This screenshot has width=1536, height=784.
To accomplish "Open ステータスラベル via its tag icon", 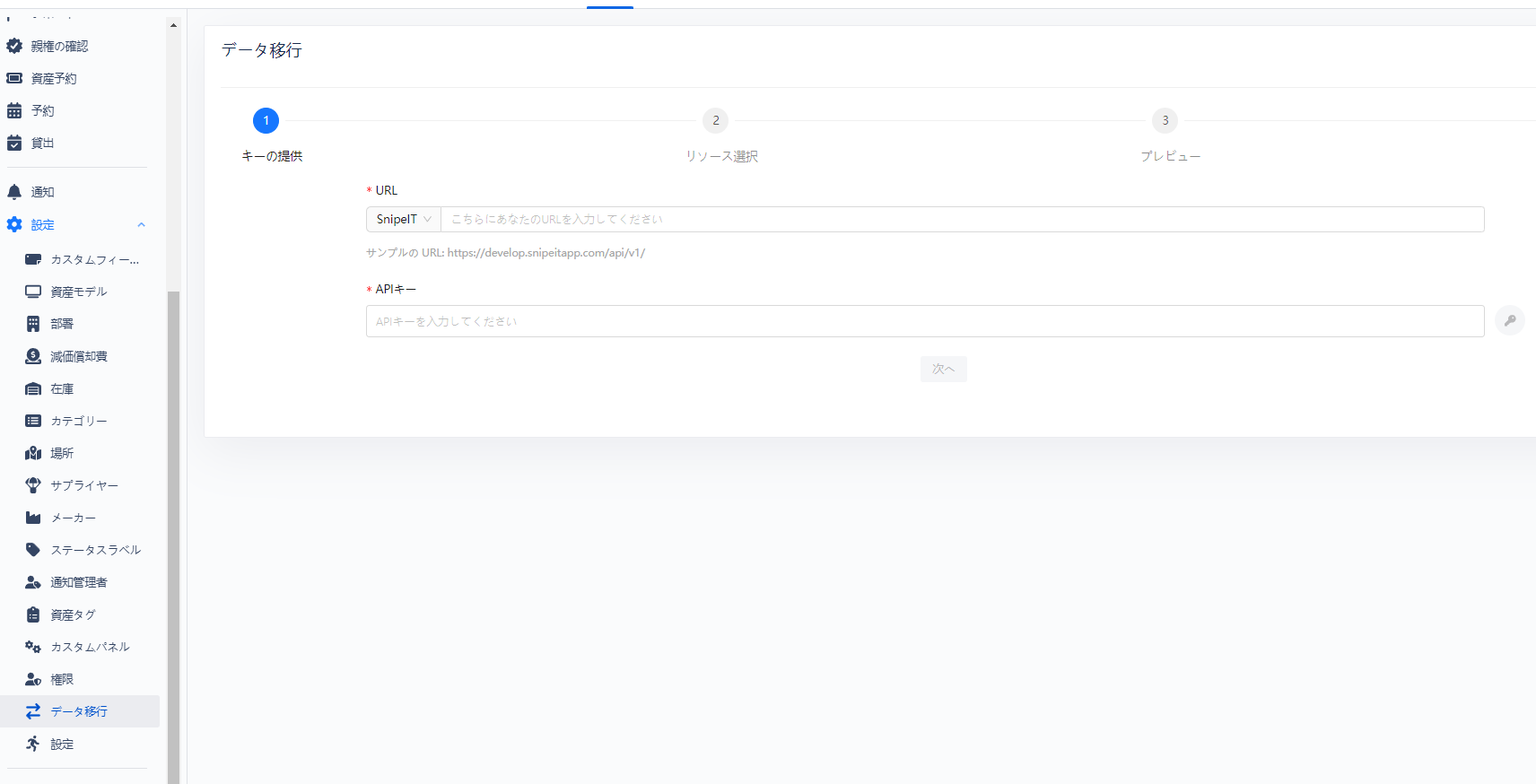I will [x=33, y=550].
